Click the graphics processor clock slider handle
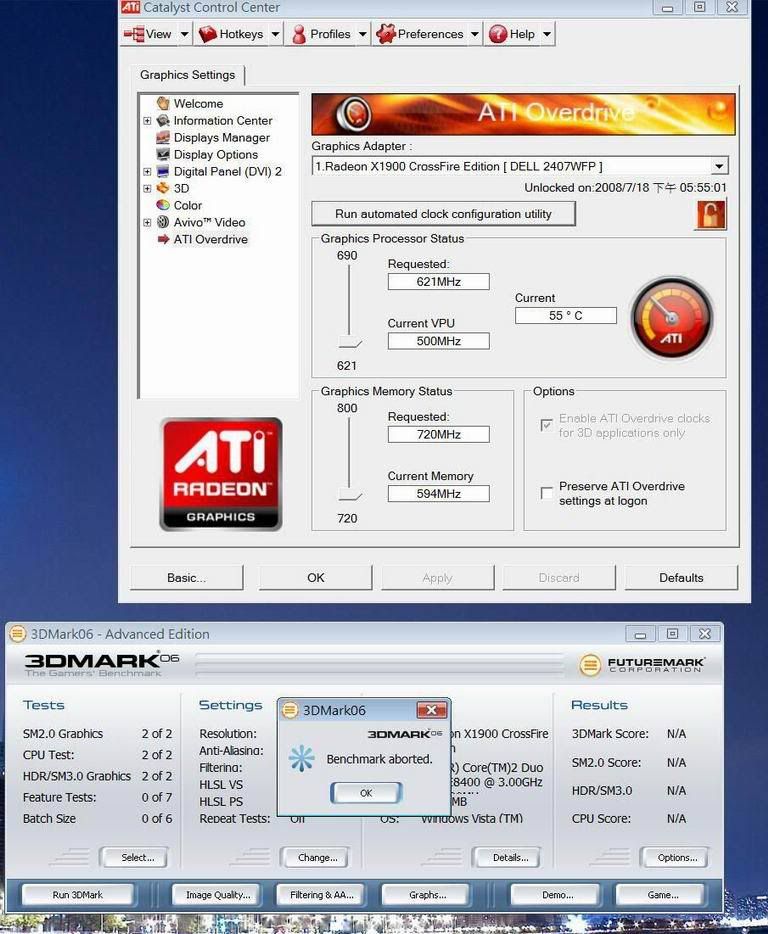 click(x=350, y=344)
